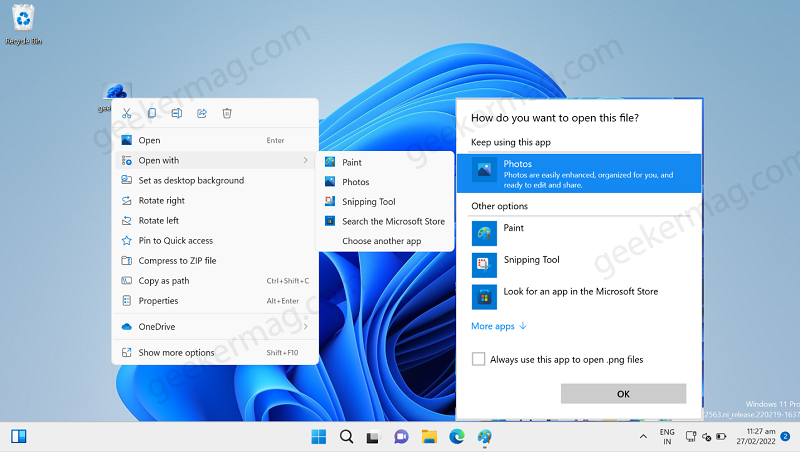Screen dimensions: 800x452
Task: Click the network icon in system tray
Action: click(x=691, y=437)
